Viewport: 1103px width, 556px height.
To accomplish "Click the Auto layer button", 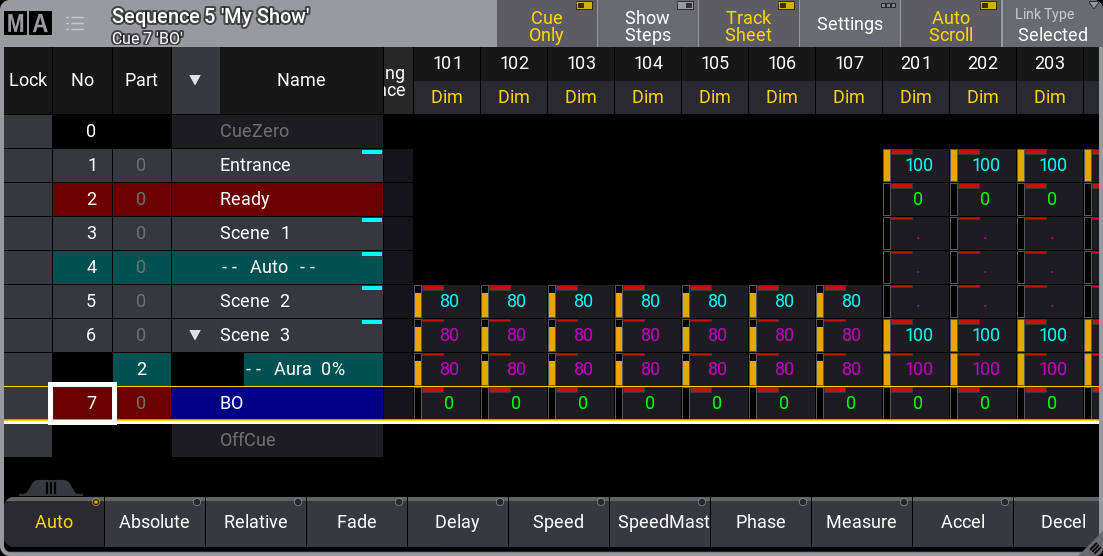I will click(54, 522).
